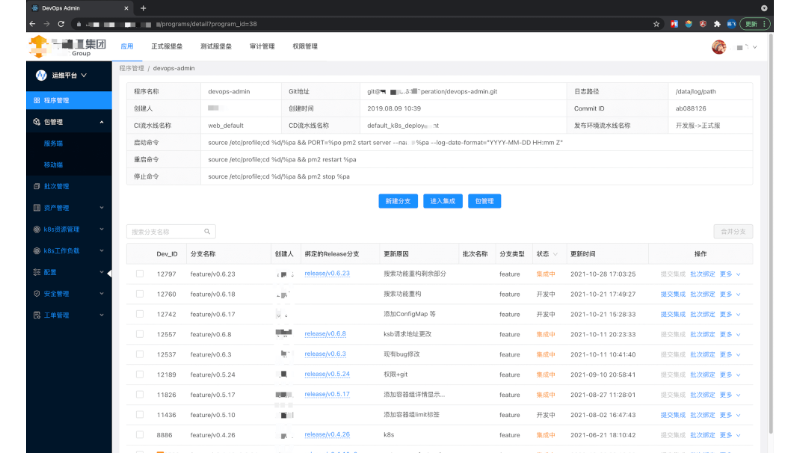The width and height of the screenshot is (800, 453).
Task: Click the 配置 sliders icon in sidebar
Action: tap(37, 272)
